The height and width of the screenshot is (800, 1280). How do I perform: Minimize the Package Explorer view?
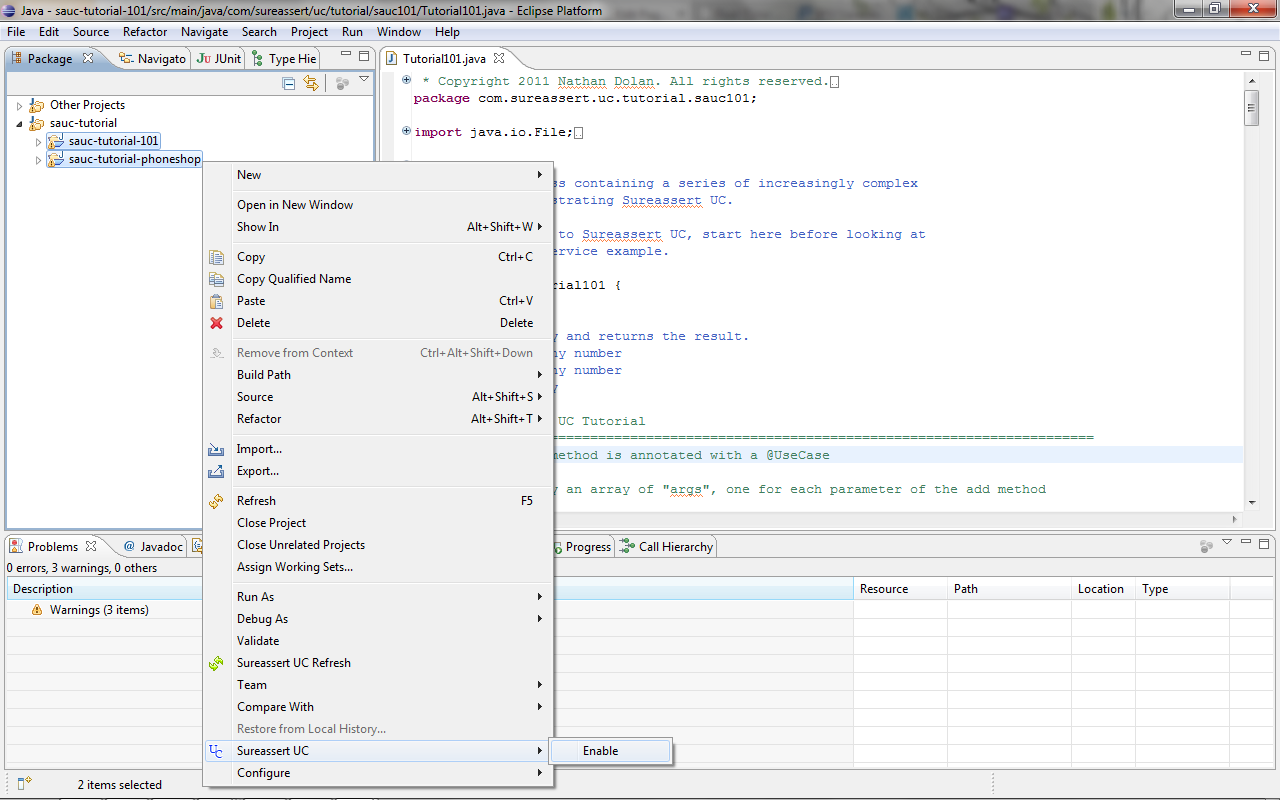[346, 56]
